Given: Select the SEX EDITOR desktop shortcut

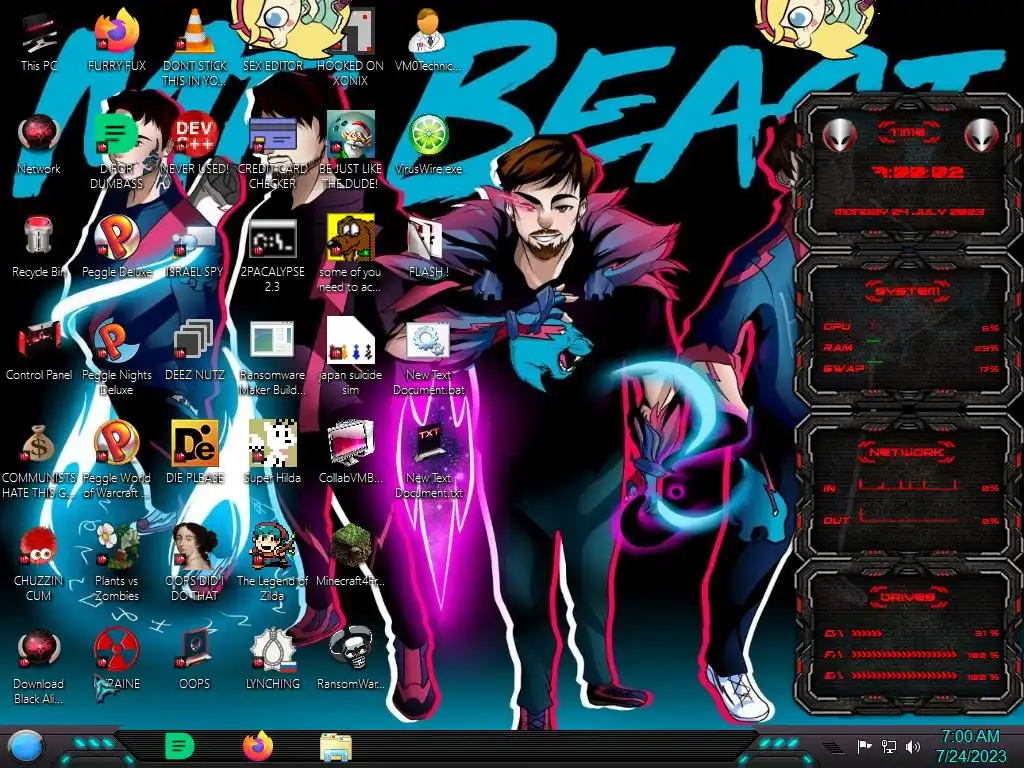Looking at the screenshot, I should 272,40.
